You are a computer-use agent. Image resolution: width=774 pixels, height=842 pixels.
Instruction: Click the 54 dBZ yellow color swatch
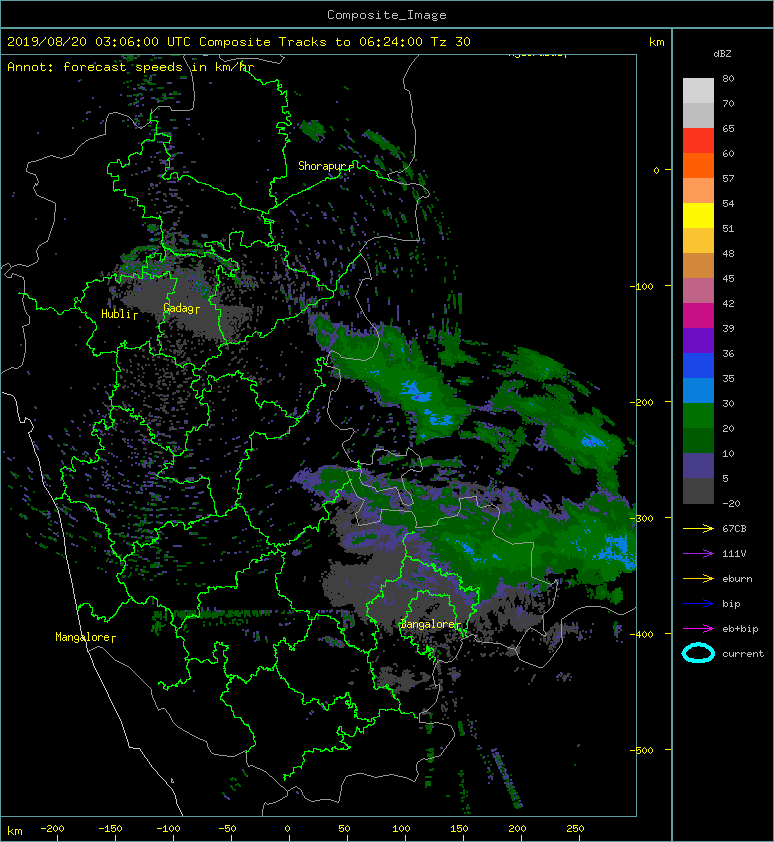(698, 216)
